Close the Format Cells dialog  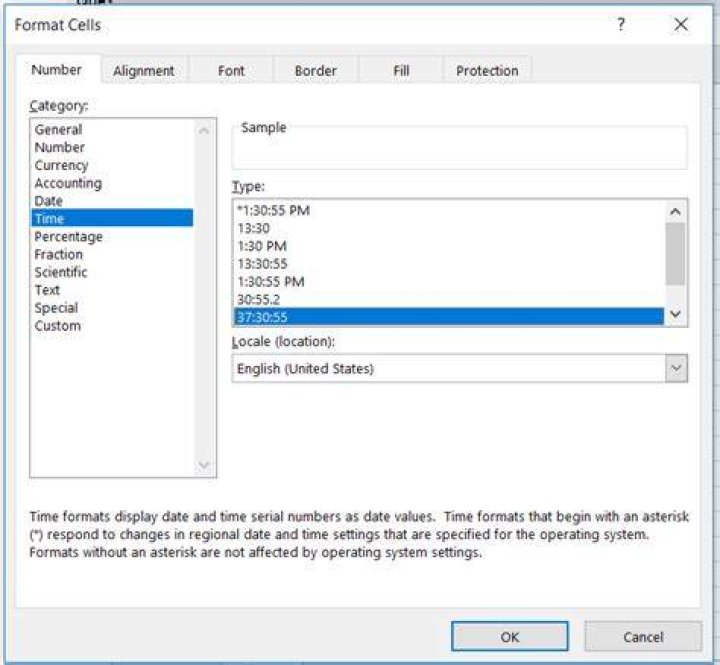click(681, 24)
